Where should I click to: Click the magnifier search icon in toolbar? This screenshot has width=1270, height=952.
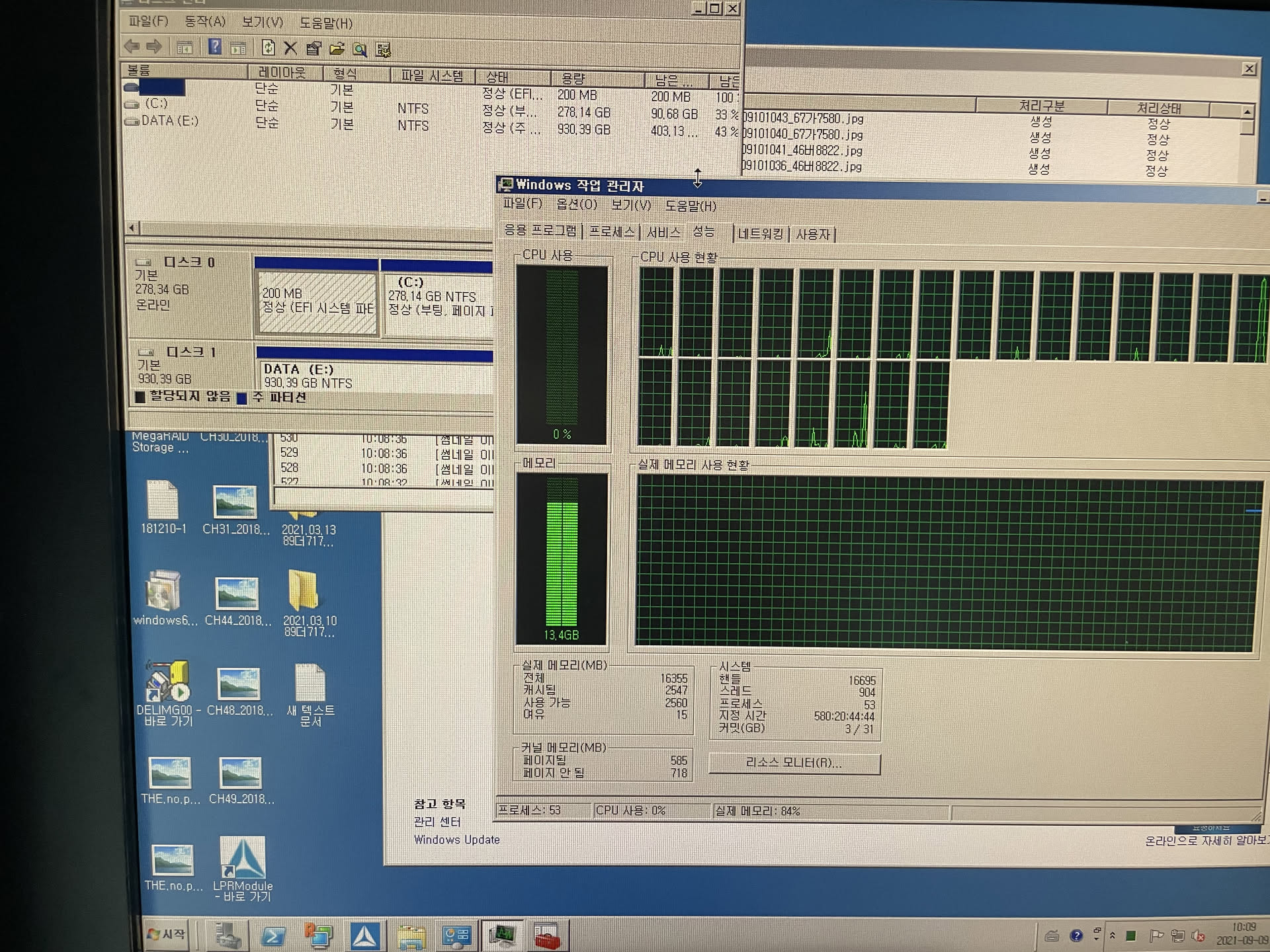(x=360, y=50)
